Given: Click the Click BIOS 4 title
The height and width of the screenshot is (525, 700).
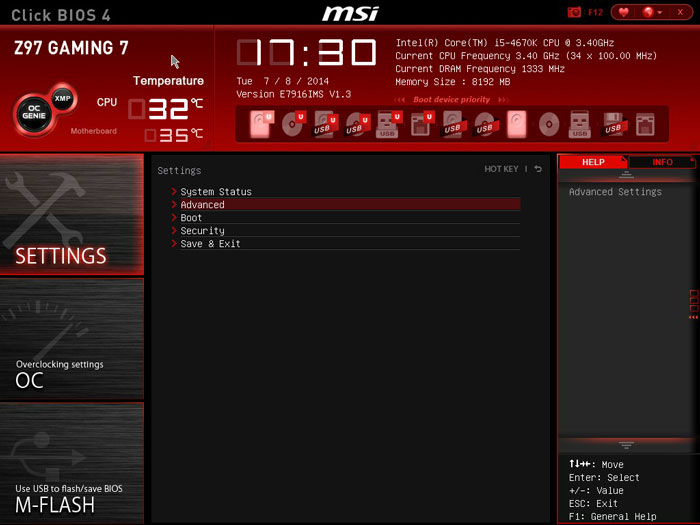Looking at the screenshot, I should [x=61, y=15].
